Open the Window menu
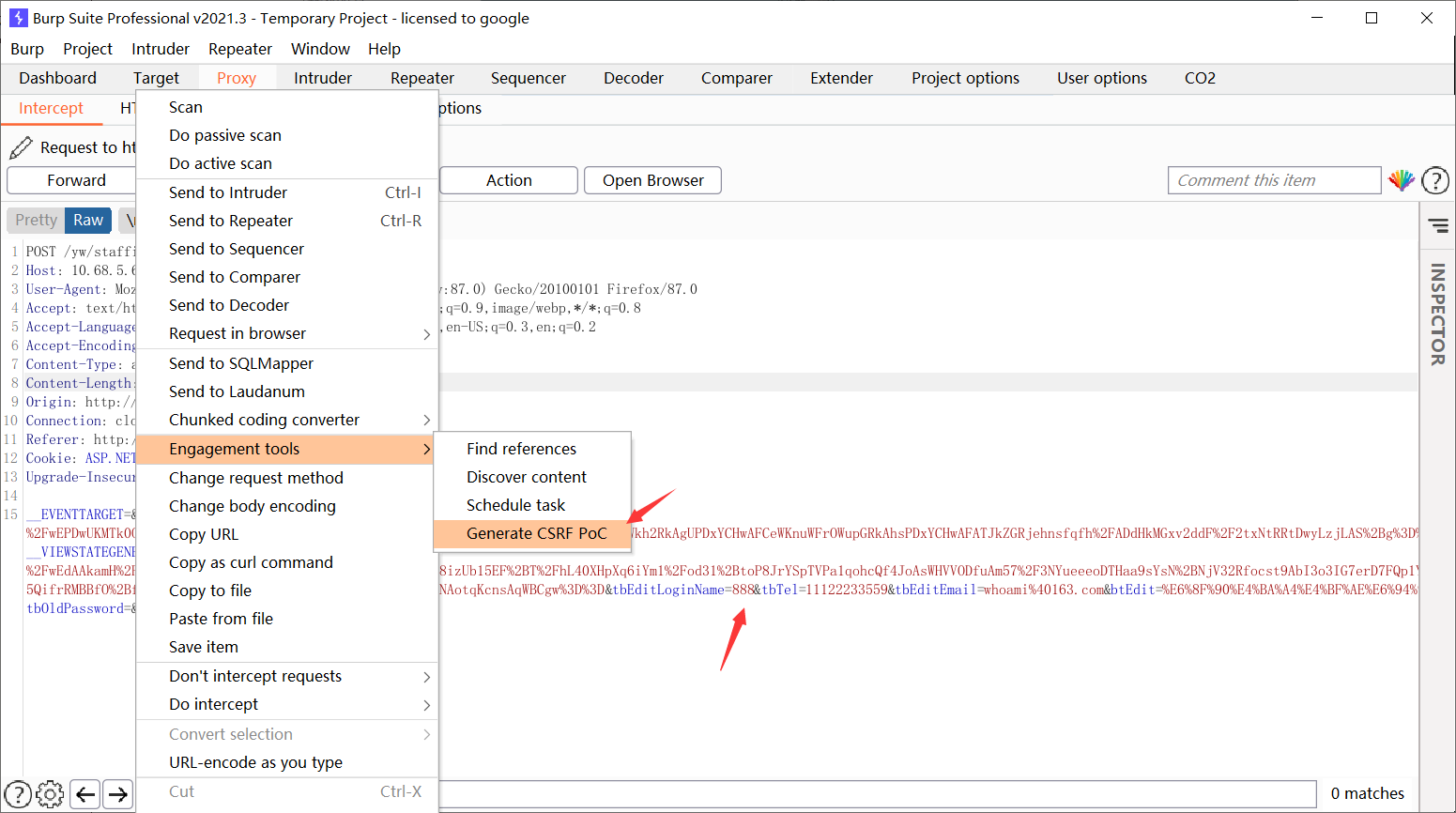Image resolution: width=1456 pixels, height=813 pixels. pyautogui.click(x=320, y=49)
